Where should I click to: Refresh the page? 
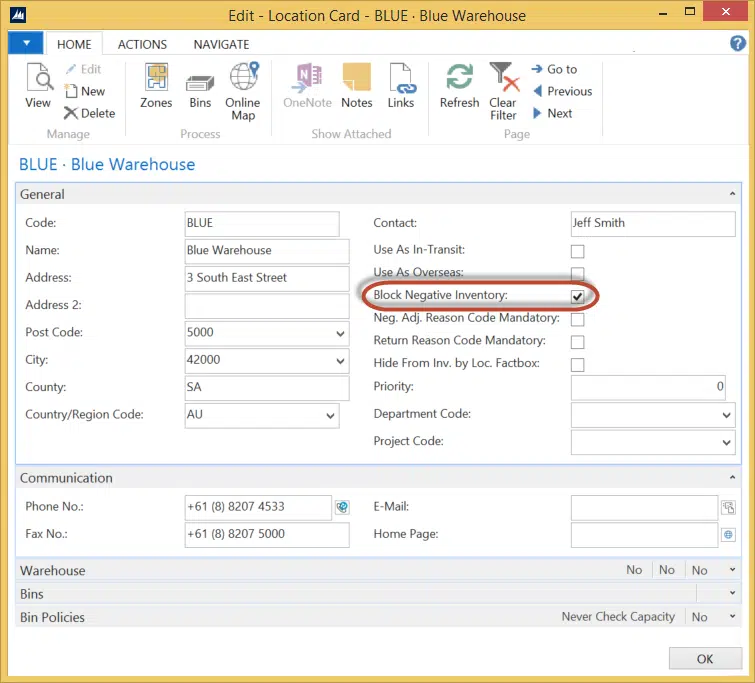pyautogui.click(x=459, y=86)
